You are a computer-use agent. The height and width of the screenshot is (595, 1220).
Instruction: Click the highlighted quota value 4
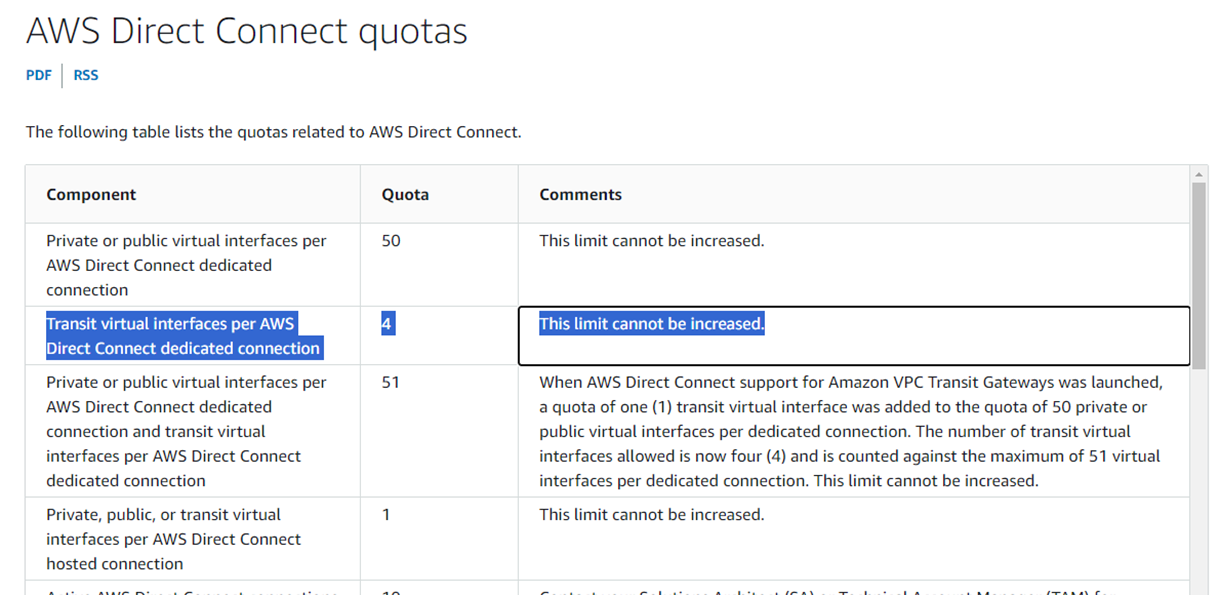click(387, 324)
